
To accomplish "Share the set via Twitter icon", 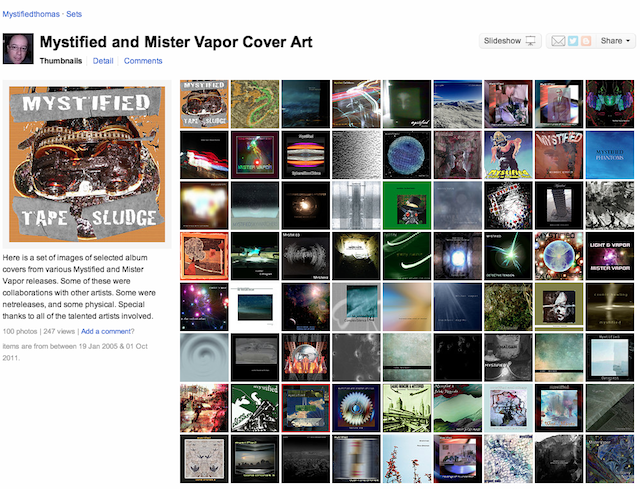I will click(x=573, y=41).
